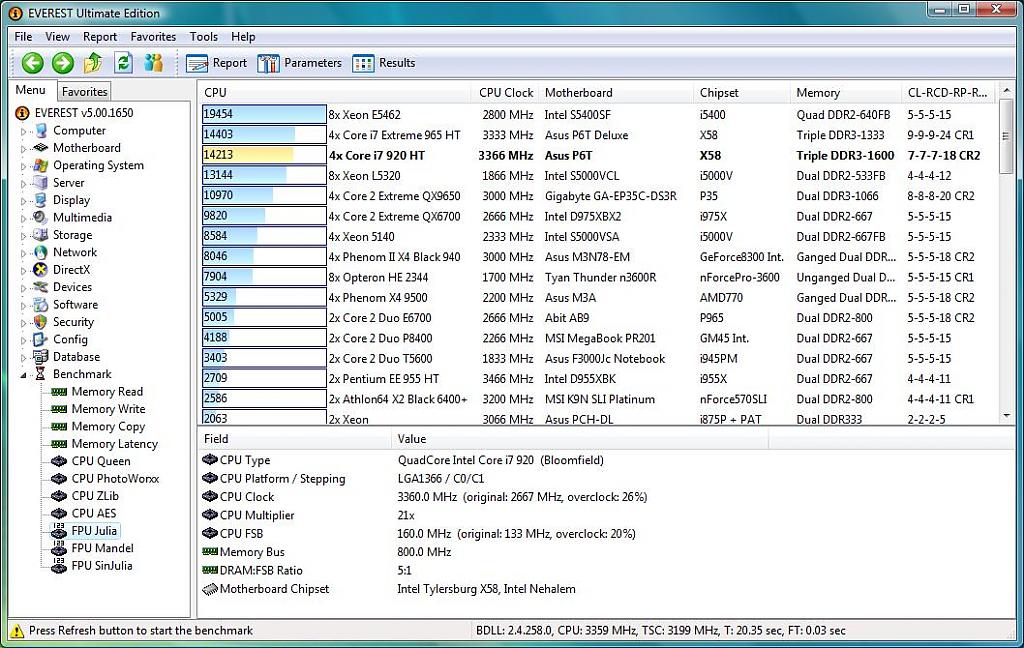Select the Security shield icon in the tree
The height and width of the screenshot is (648, 1024).
tap(40, 322)
